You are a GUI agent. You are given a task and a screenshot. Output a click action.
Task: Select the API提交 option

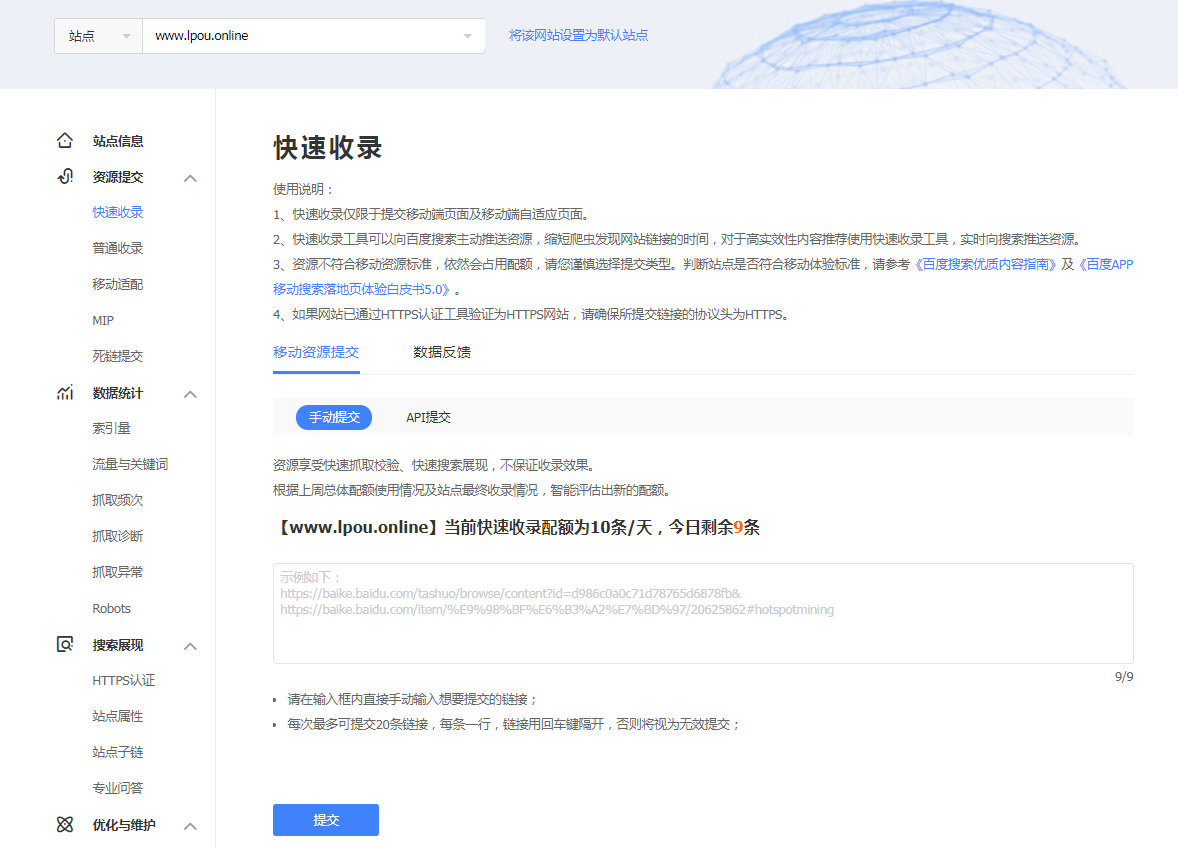(428, 417)
